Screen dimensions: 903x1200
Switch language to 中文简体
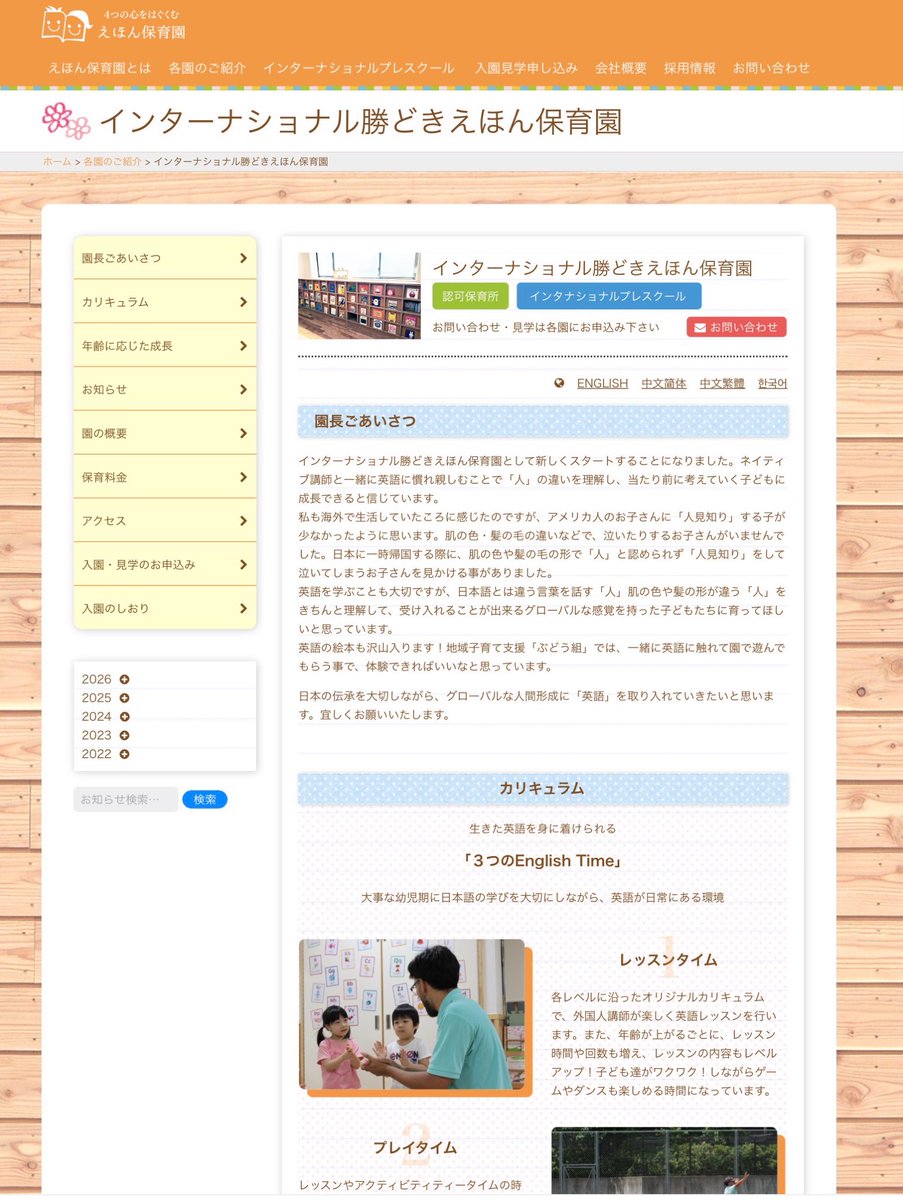pyautogui.click(x=664, y=383)
